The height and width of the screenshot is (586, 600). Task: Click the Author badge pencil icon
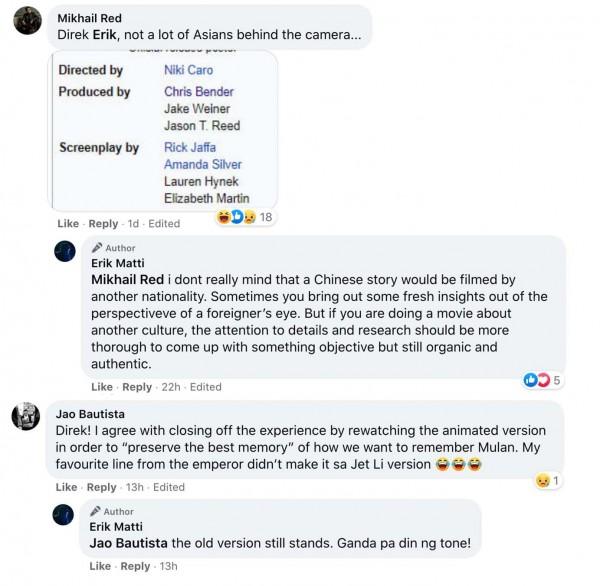[97, 247]
